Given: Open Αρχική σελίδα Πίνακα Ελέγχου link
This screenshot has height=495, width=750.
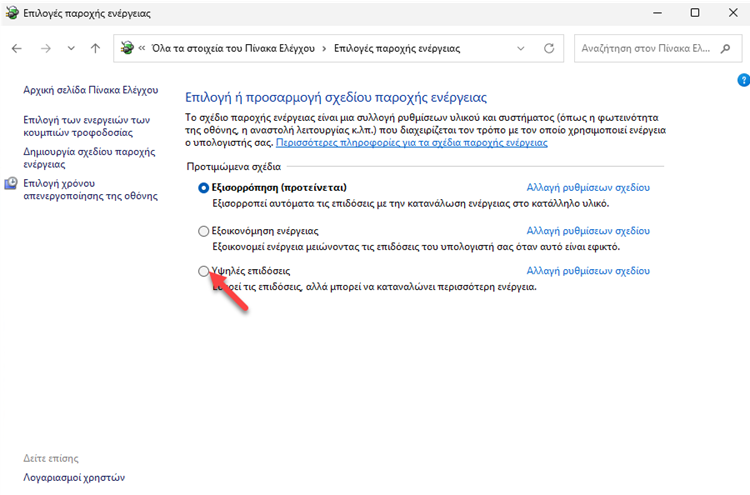Looking at the screenshot, I should click(x=90, y=90).
